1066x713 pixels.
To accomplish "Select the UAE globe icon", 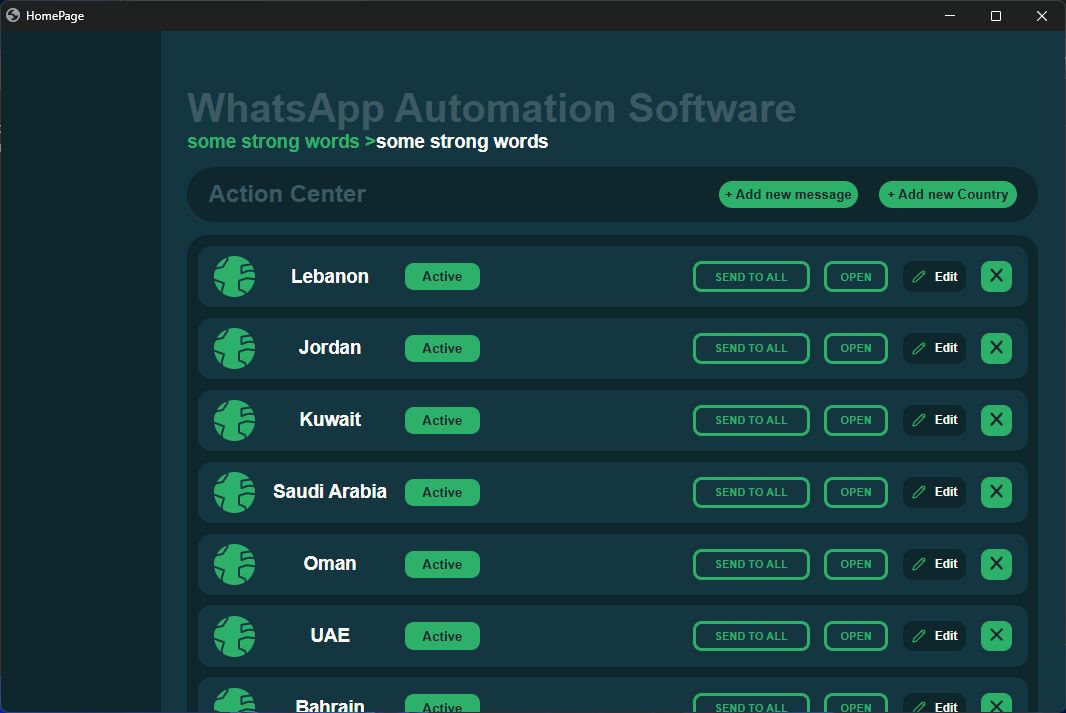I will click(235, 636).
